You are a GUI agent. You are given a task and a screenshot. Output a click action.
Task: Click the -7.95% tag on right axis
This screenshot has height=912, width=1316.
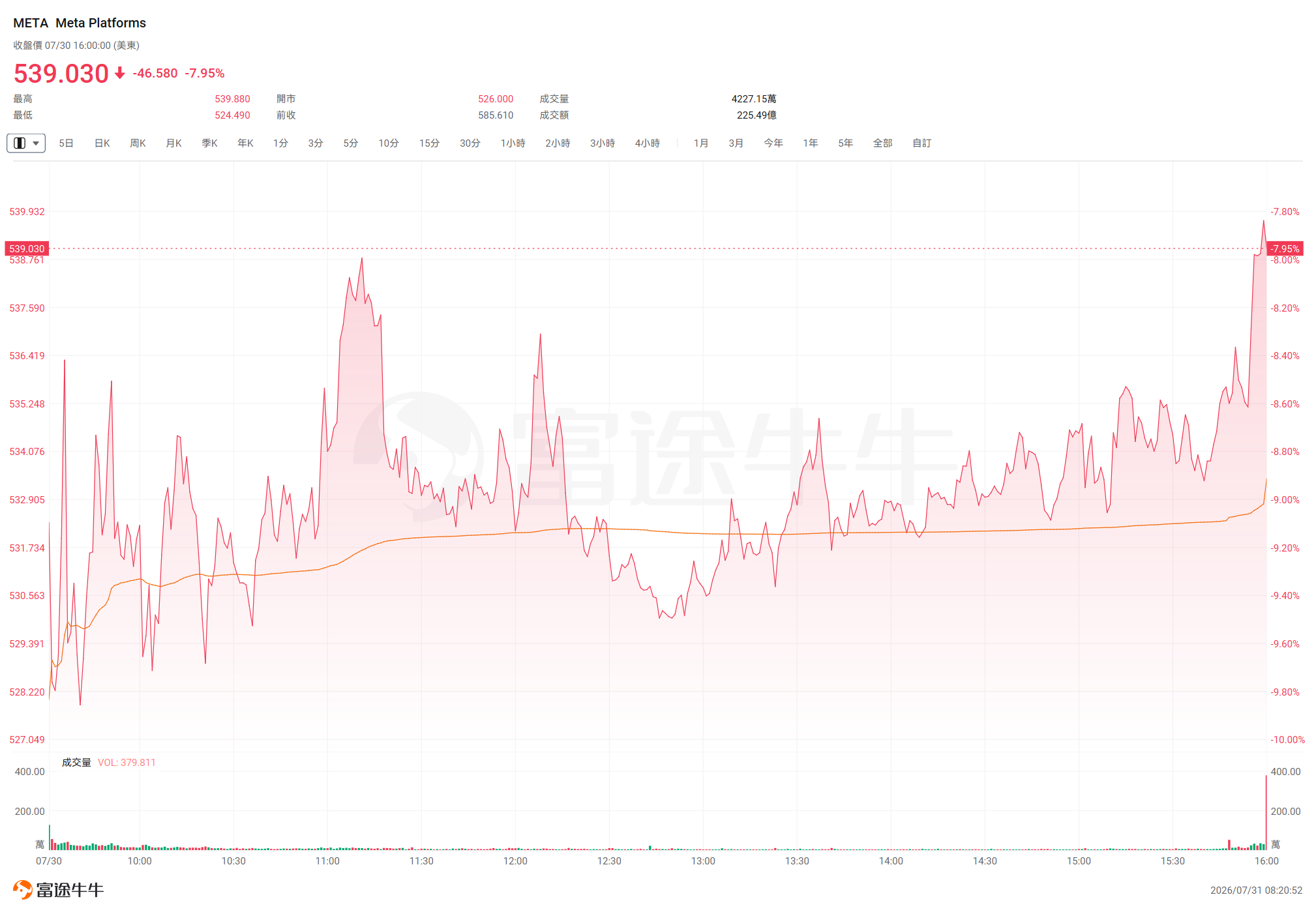pyautogui.click(x=1285, y=248)
